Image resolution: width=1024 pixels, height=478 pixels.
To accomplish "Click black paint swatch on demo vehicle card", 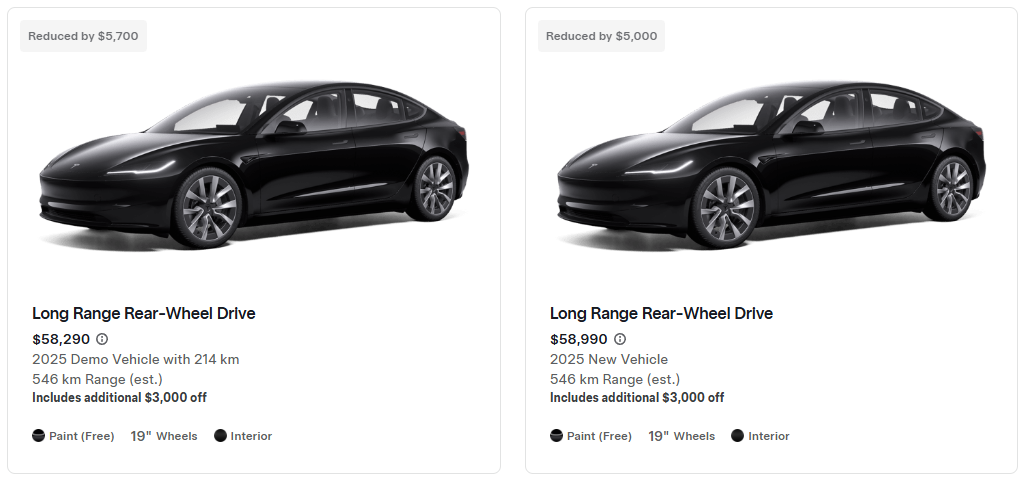I will [x=39, y=436].
